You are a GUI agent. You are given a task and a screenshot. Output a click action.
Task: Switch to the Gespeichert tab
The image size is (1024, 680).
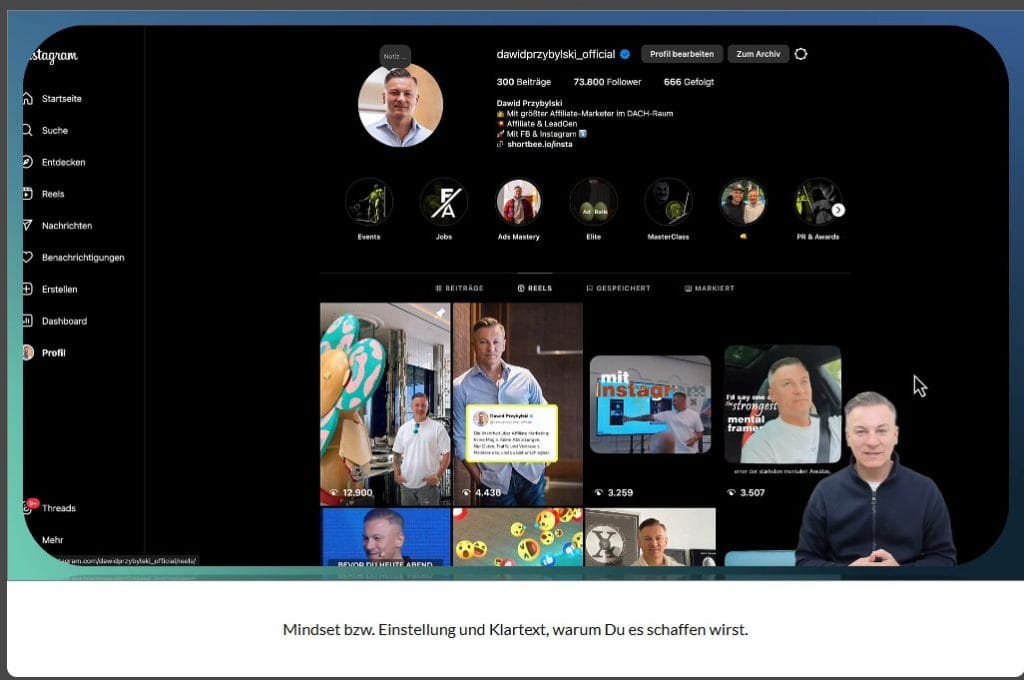coord(618,288)
